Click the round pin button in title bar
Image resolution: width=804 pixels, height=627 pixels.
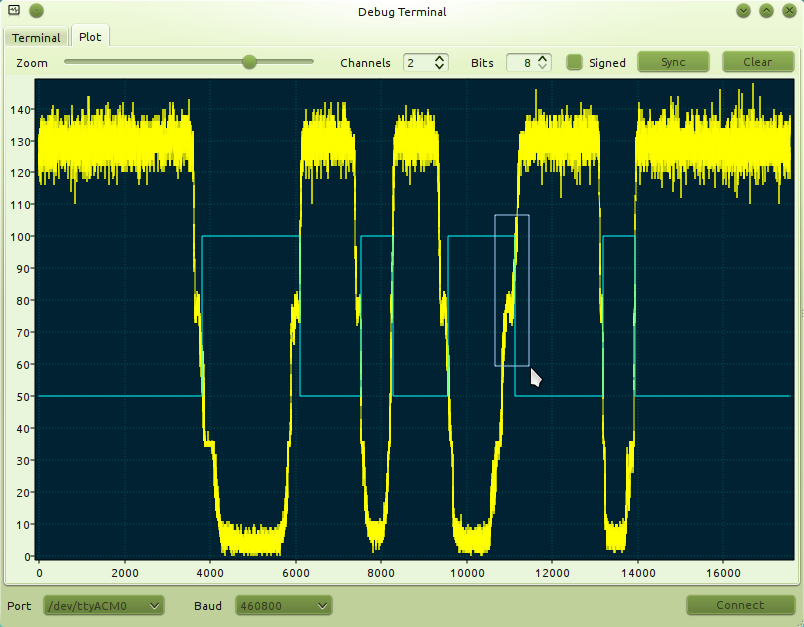[36, 10]
